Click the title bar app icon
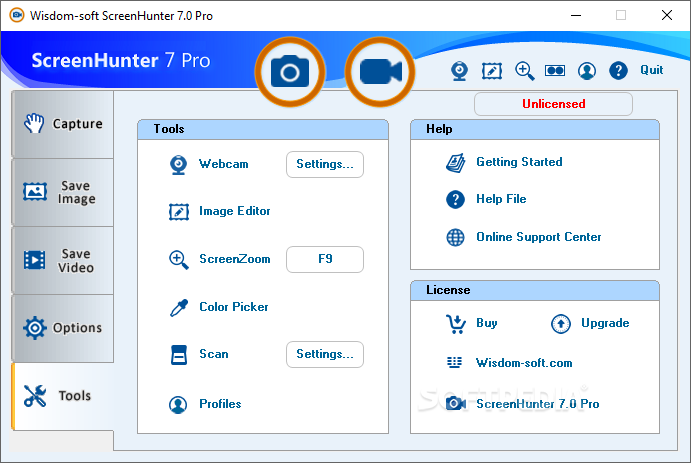Viewport: 691px width, 463px height. coord(17,15)
